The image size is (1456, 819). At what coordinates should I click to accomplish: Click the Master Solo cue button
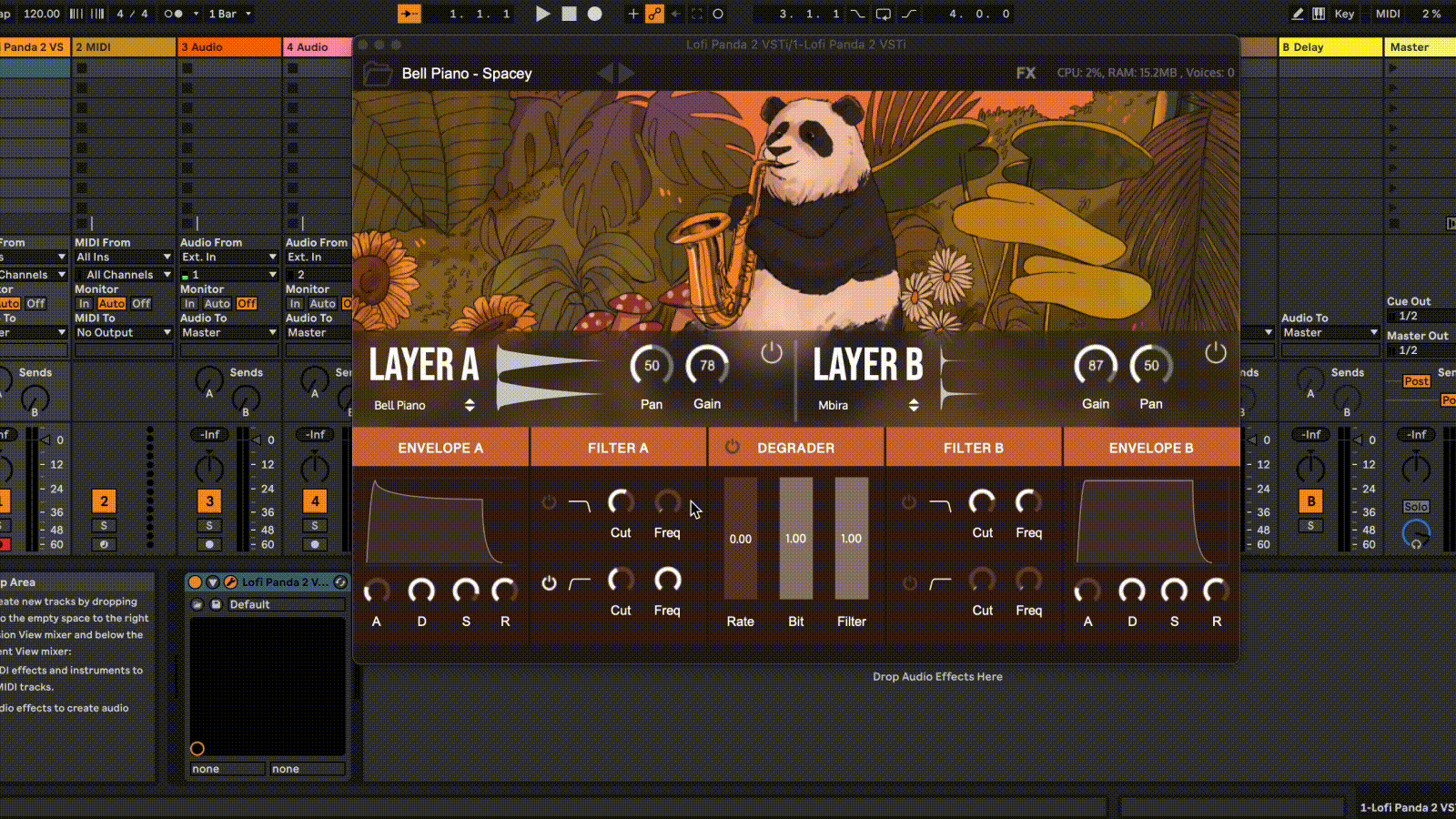pyautogui.click(x=1415, y=507)
